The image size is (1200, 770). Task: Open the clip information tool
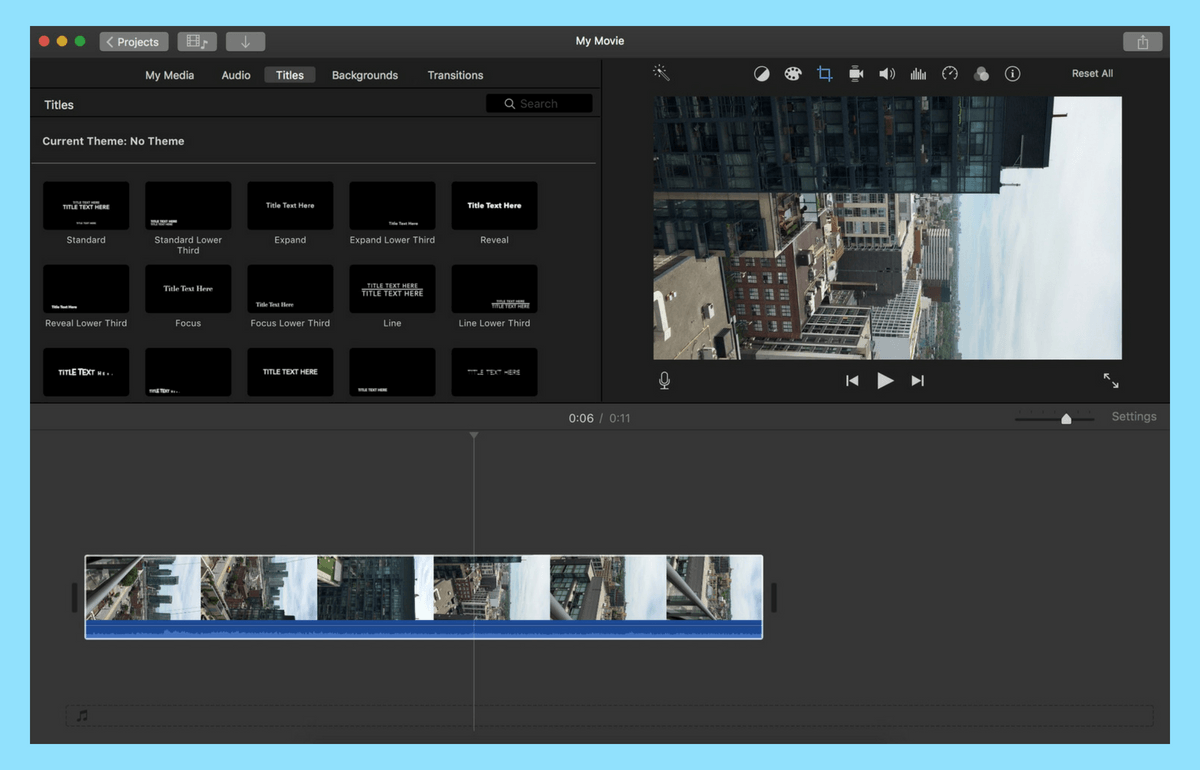1013,74
